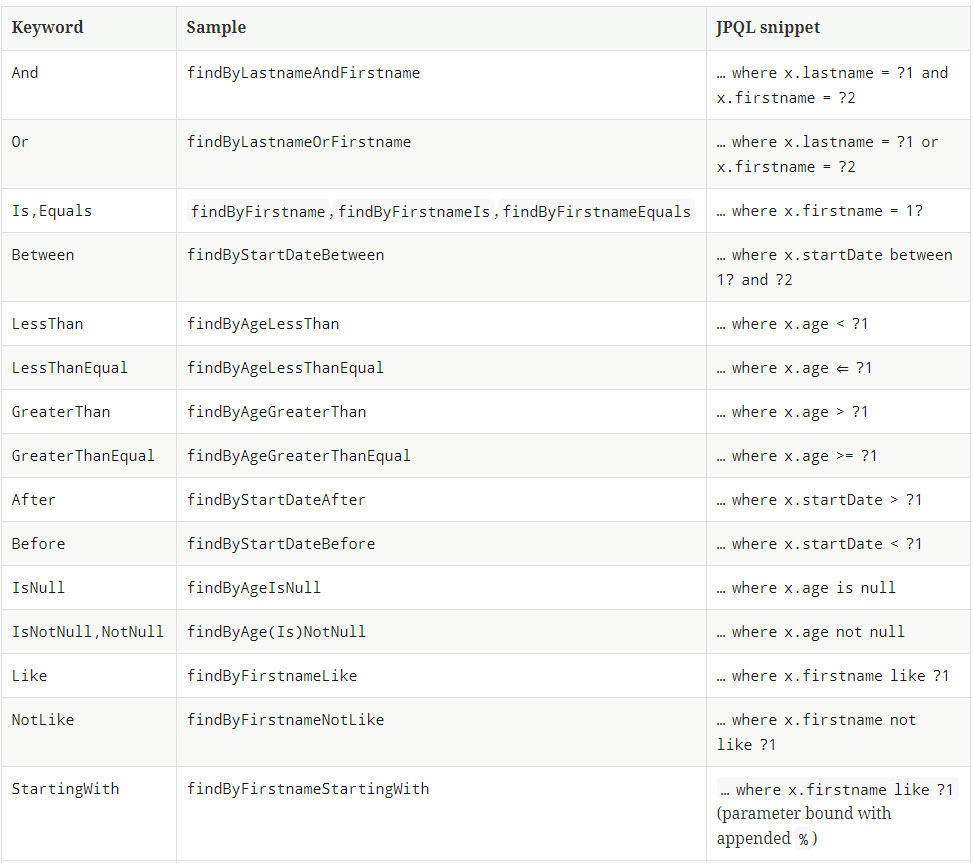Click the findByAgeIsNull sample
This screenshot has width=974, height=863.
pyautogui.click(x=254, y=588)
